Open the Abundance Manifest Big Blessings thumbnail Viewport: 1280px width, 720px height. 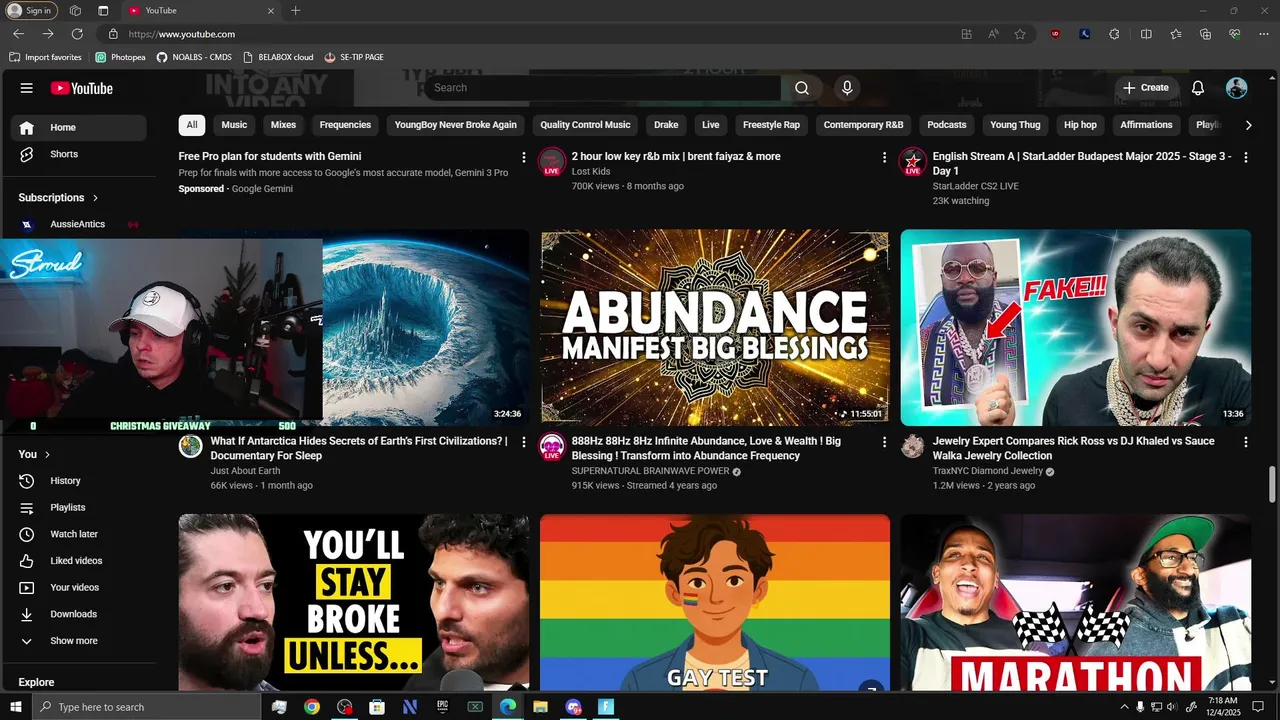715,328
